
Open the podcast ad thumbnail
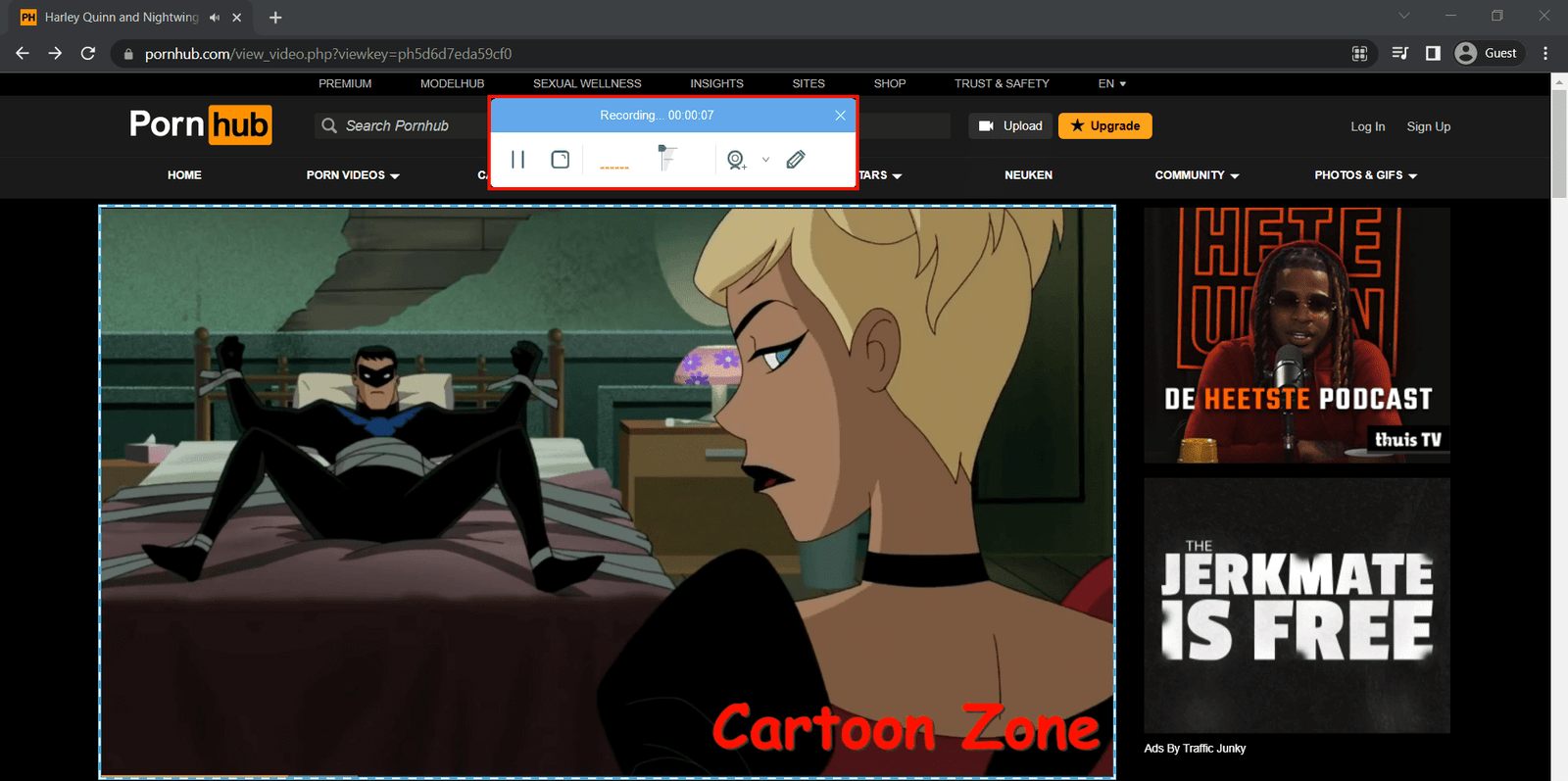click(1297, 335)
